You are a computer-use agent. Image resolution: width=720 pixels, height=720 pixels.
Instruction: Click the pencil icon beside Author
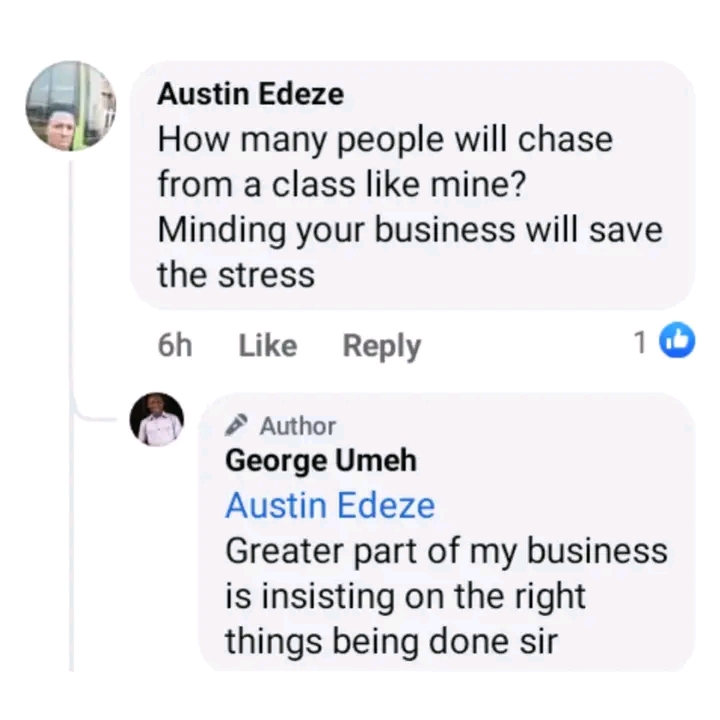pyautogui.click(x=237, y=426)
